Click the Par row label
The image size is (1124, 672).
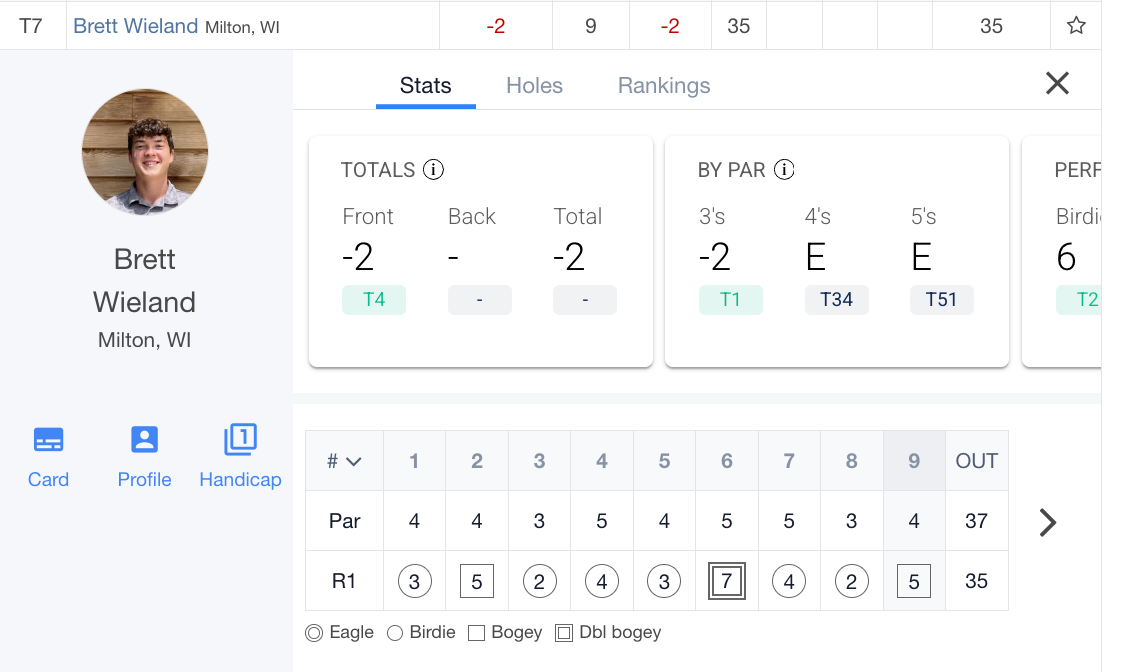pyautogui.click(x=344, y=521)
